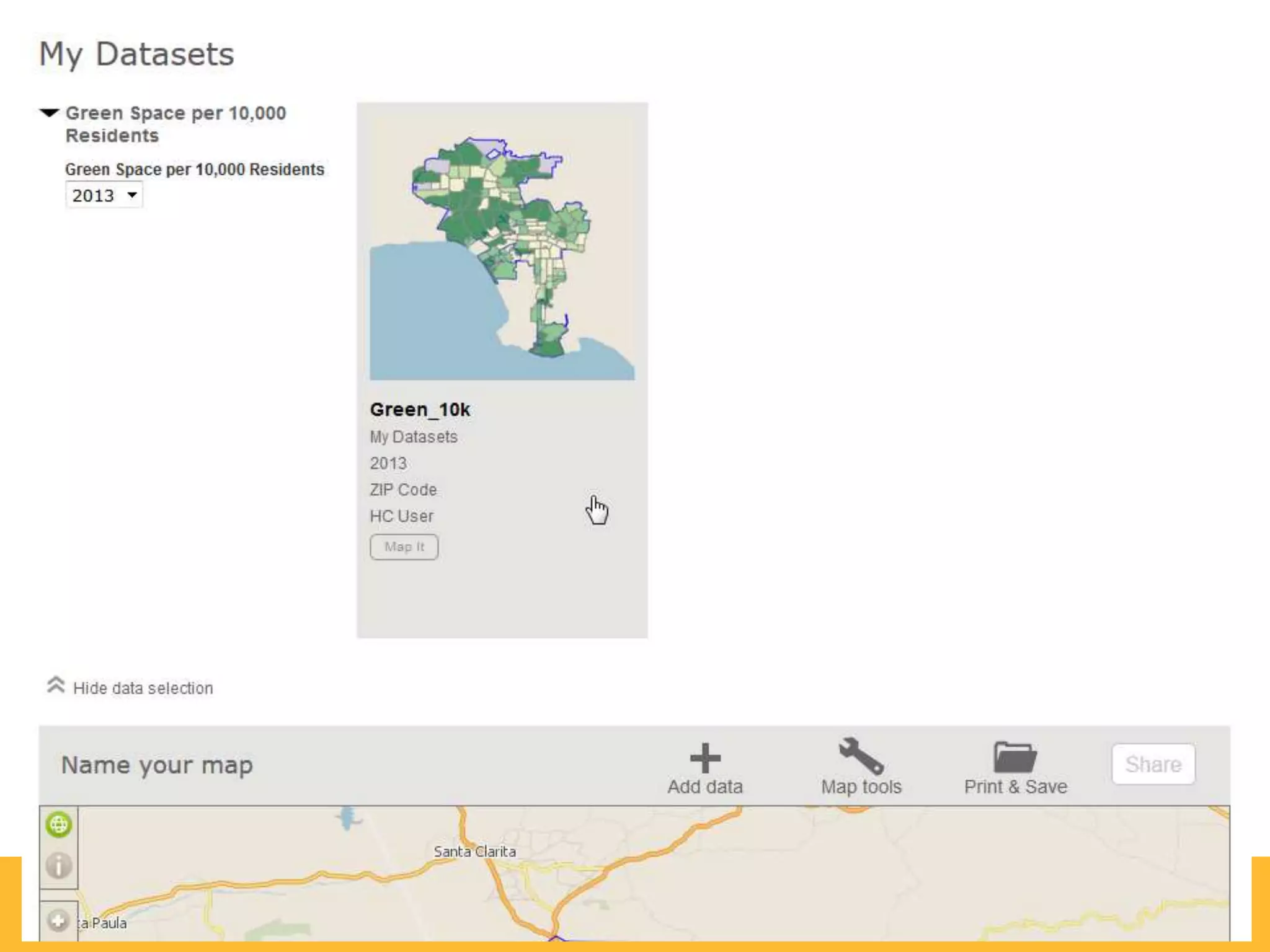Open Map tools via wrench icon

861,756
